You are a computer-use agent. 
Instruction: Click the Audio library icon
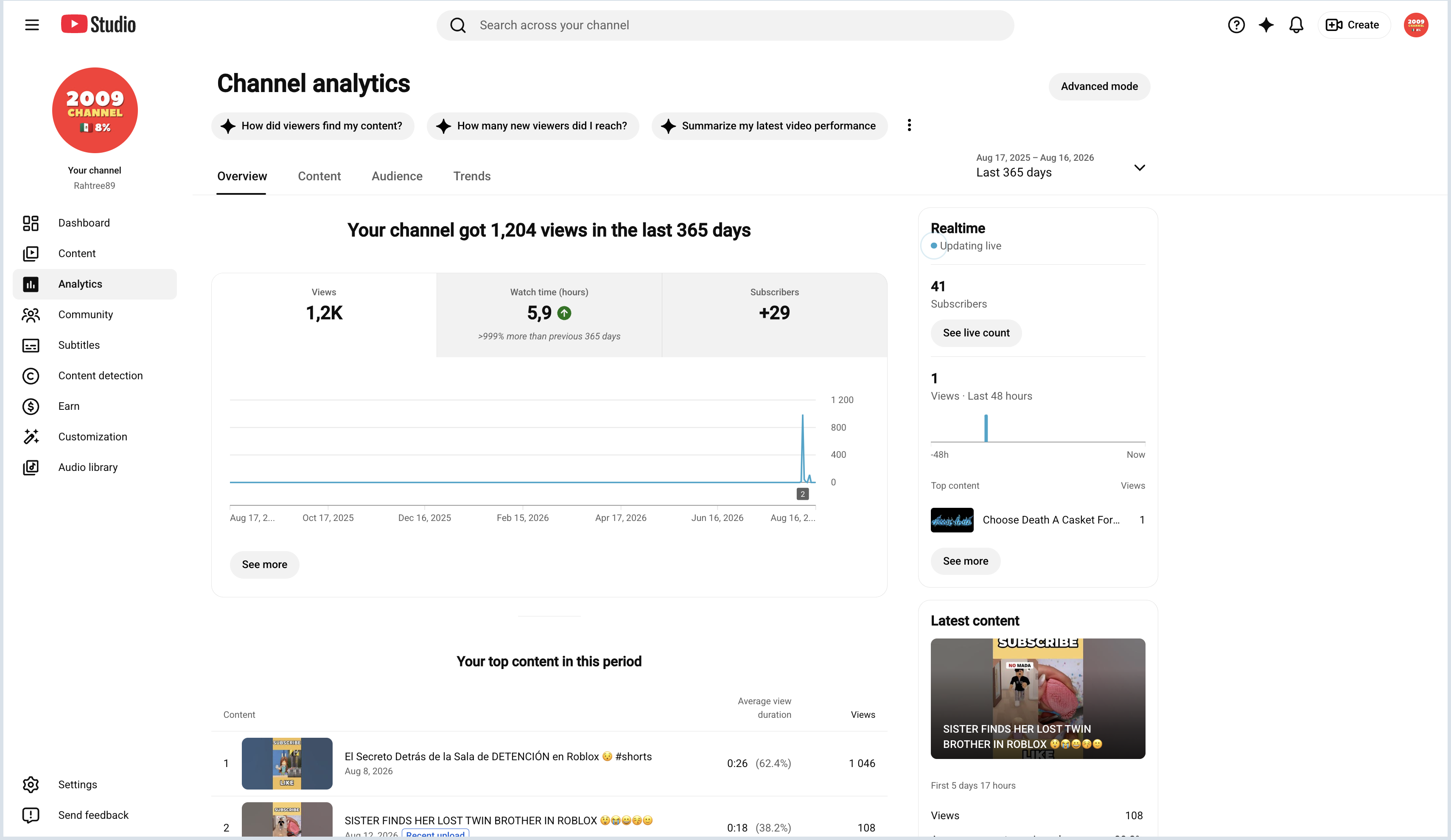[31, 467]
